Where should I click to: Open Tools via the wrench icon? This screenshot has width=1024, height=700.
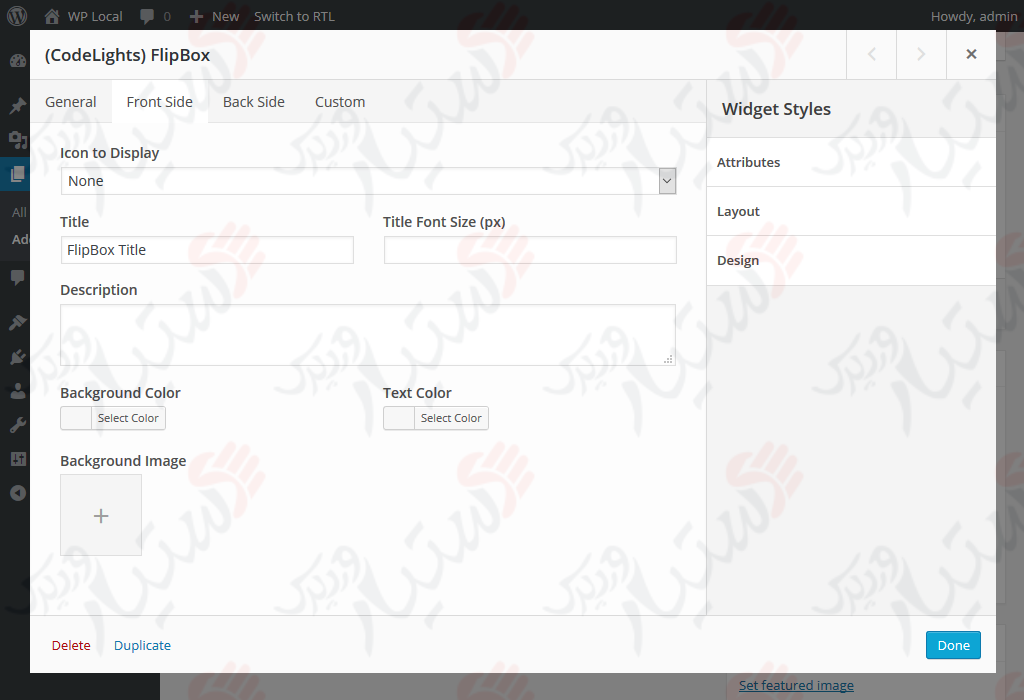pos(16,424)
